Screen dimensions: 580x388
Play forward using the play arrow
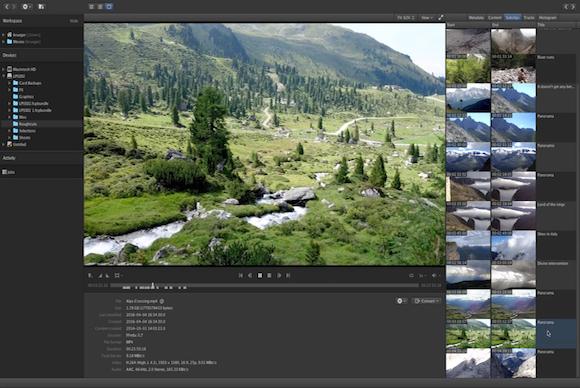279,276
